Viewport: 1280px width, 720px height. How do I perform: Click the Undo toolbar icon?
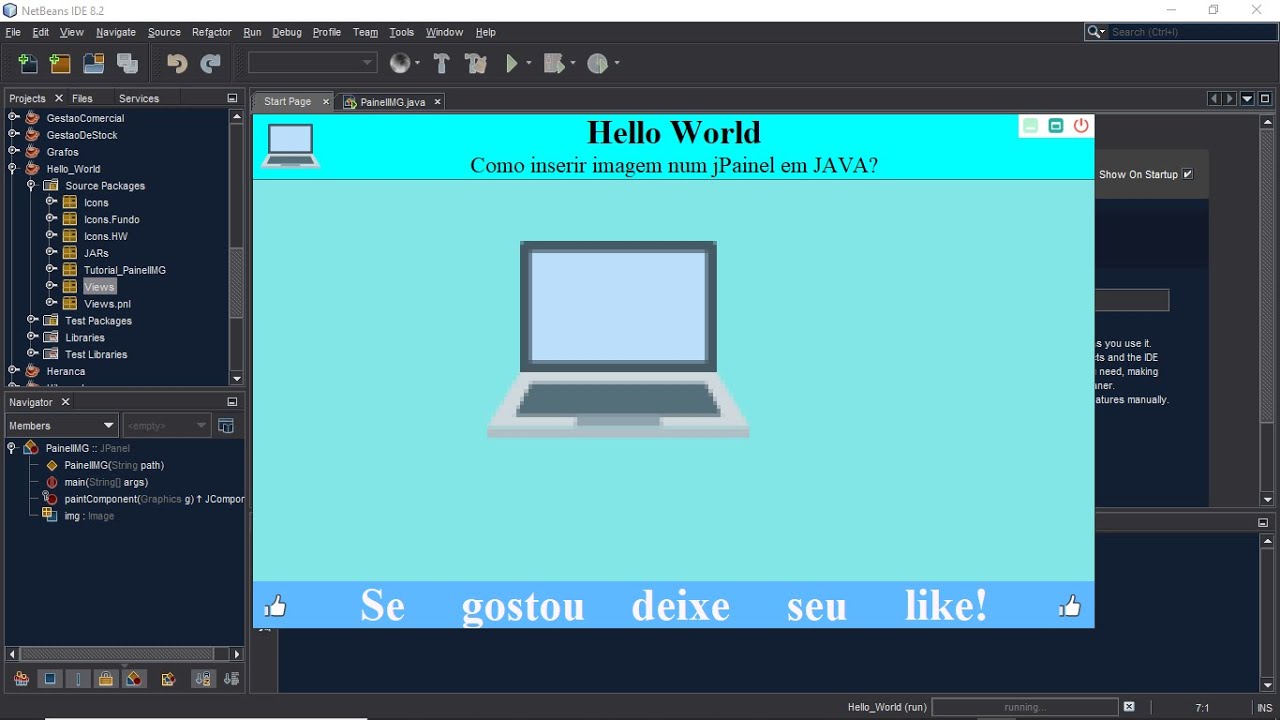click(x=177, y=63)
